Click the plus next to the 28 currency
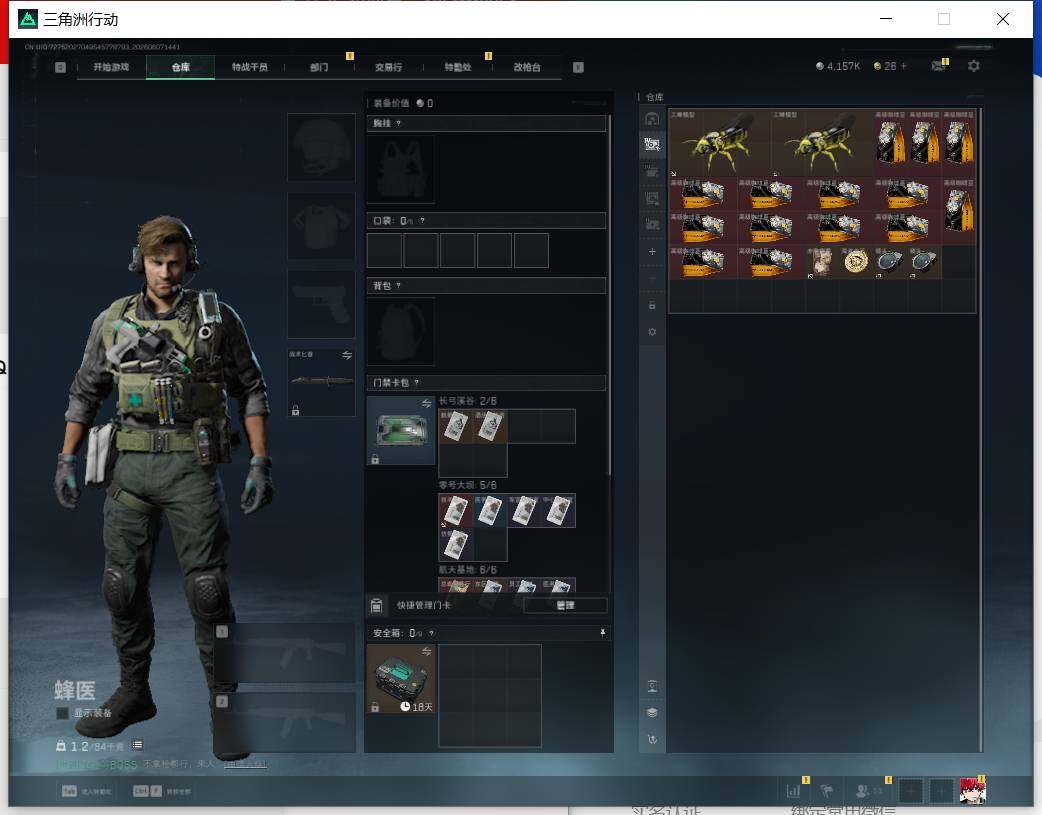 coord(903,66)
